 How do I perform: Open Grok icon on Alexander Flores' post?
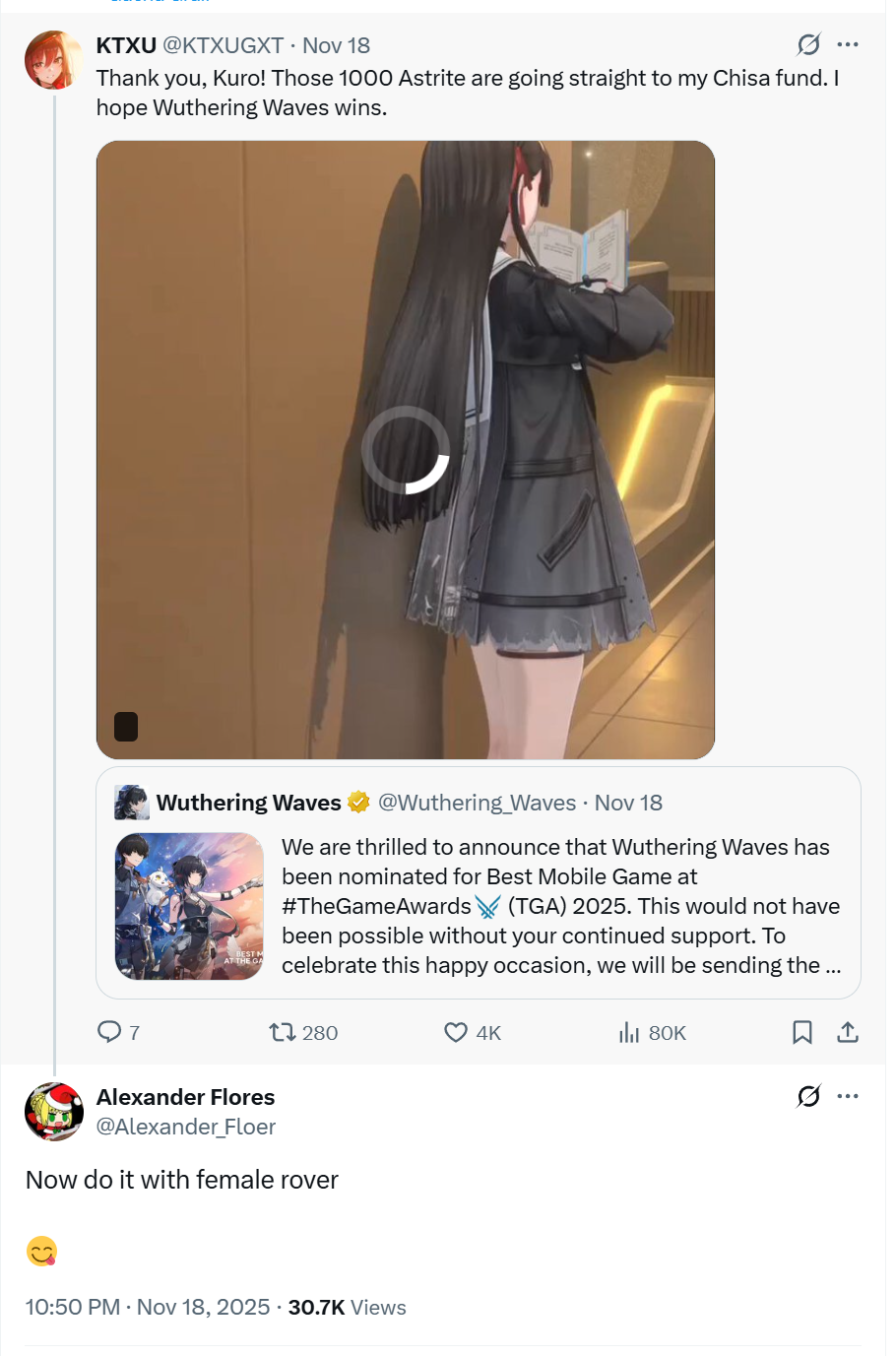click(x=808, y=1096)
